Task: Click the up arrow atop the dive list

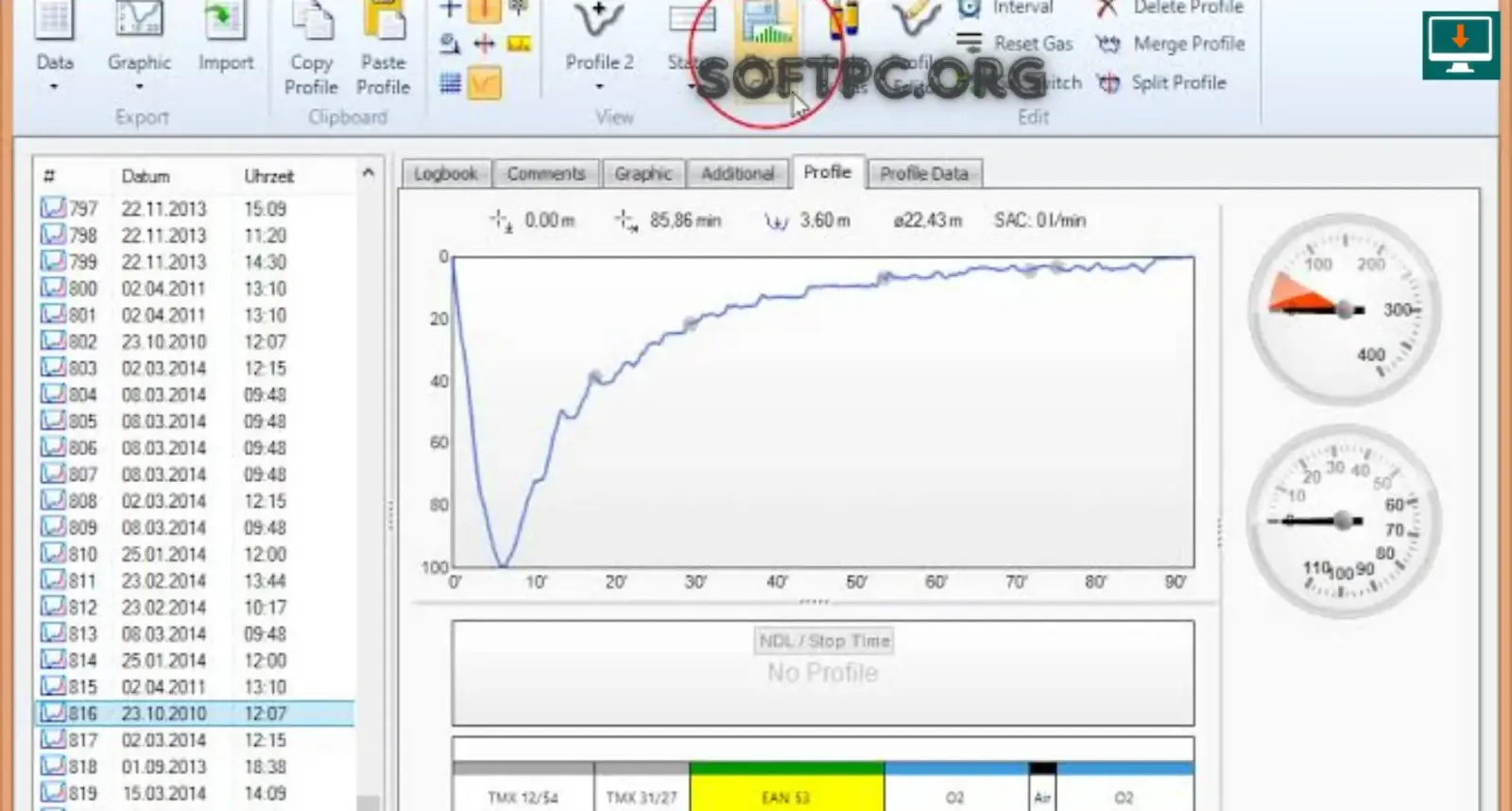Action: (x=369, y=173)
